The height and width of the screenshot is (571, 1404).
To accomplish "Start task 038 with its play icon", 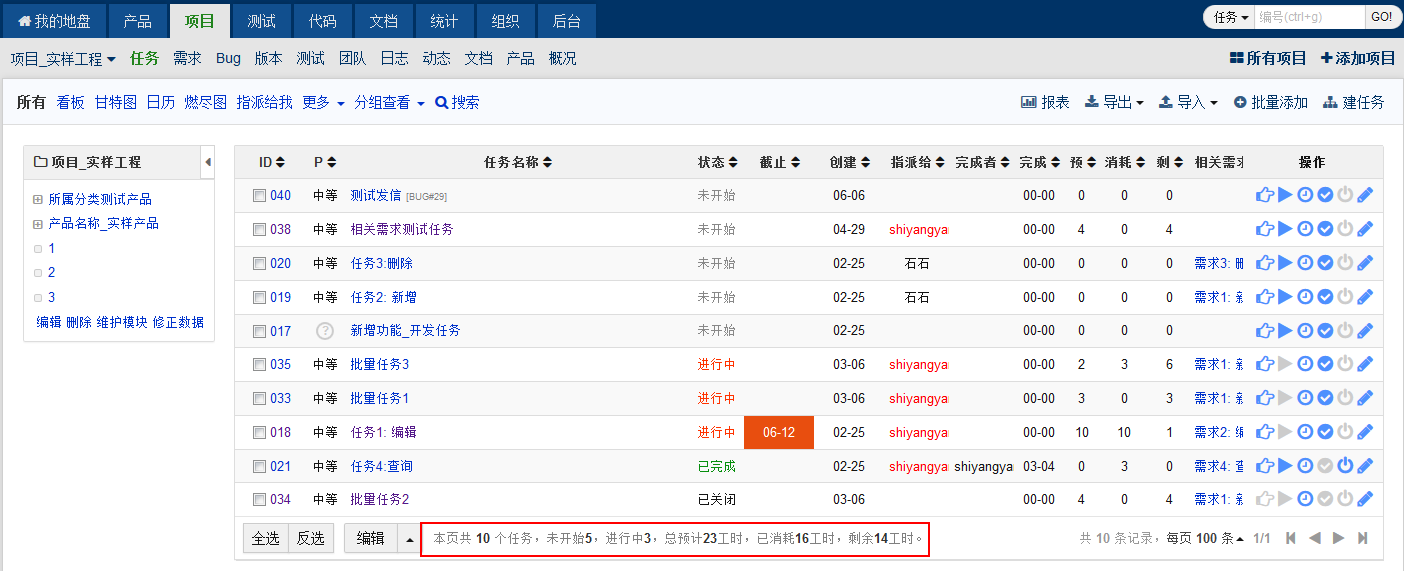I will click(1286, 229).
